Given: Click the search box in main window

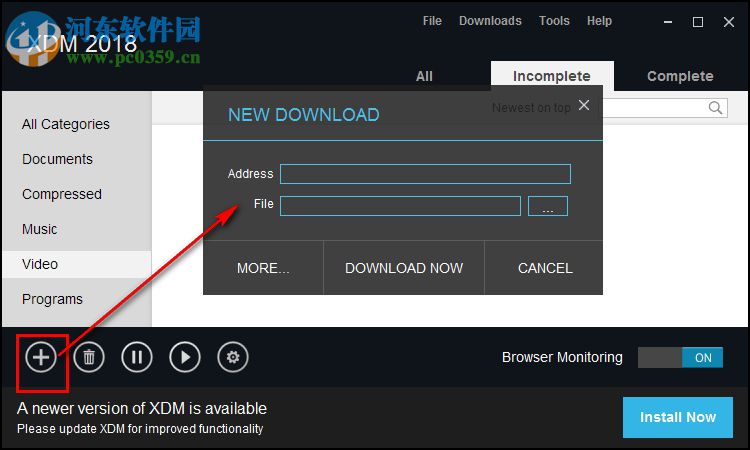Looking at the screenshot, I should pyautogui.click(x=665, y=108).
